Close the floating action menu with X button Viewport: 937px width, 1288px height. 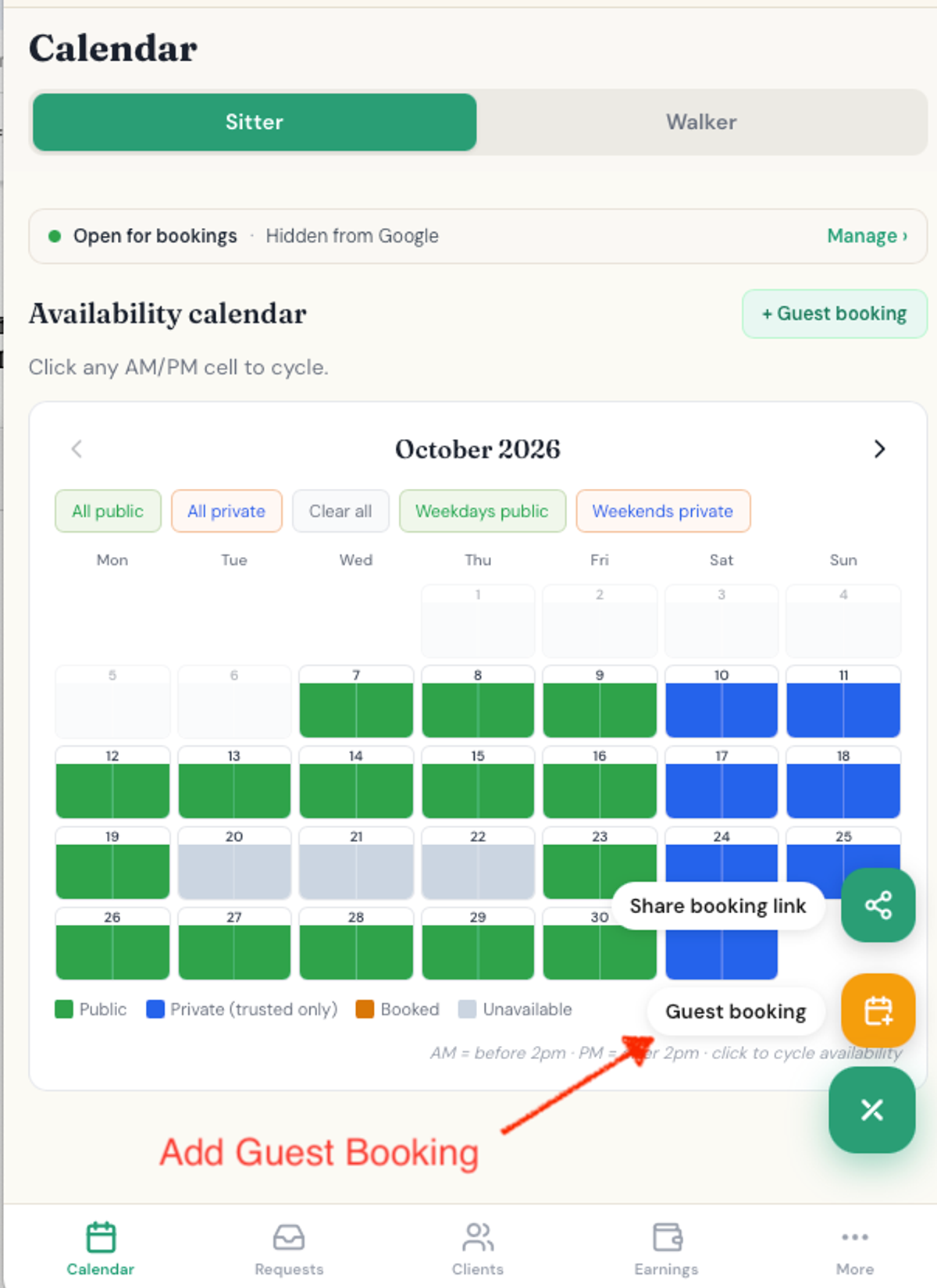point(871,1110)
